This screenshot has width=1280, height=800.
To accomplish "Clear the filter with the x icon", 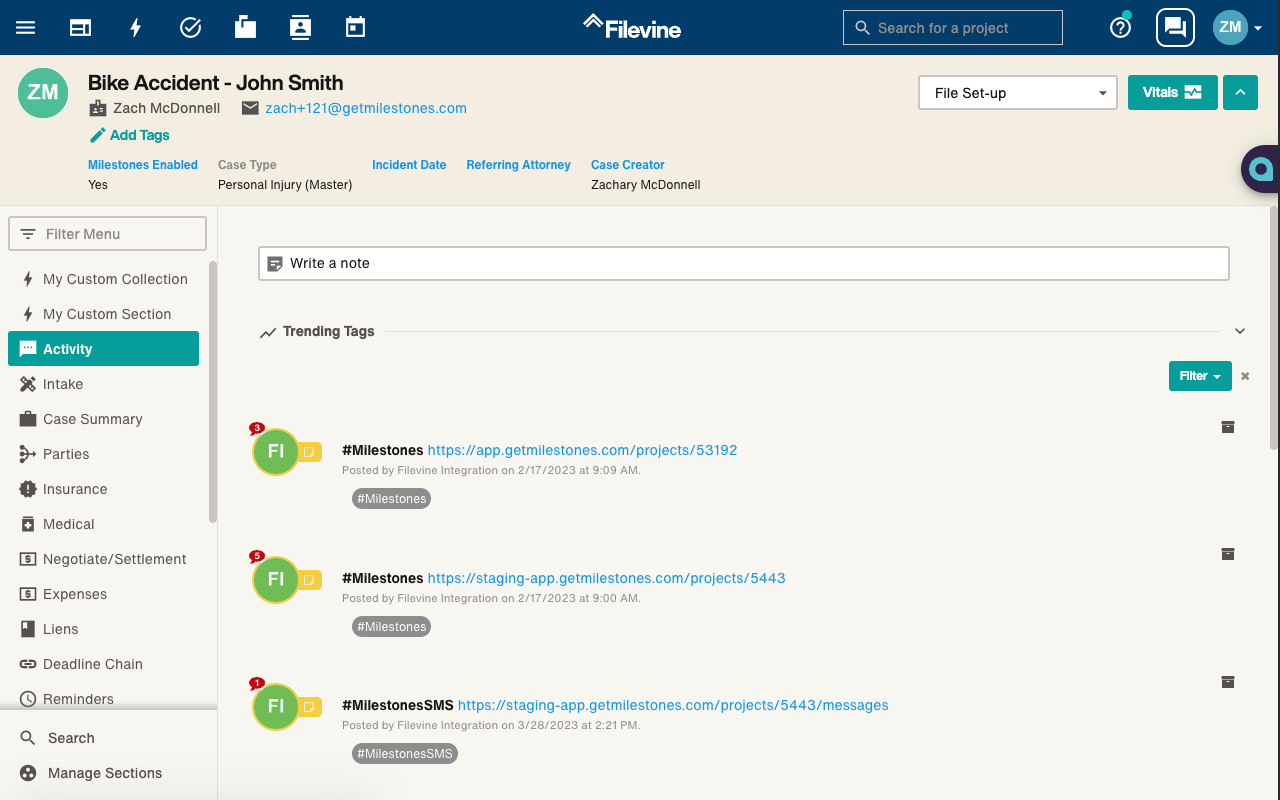I will click(x=1245, y=376).
